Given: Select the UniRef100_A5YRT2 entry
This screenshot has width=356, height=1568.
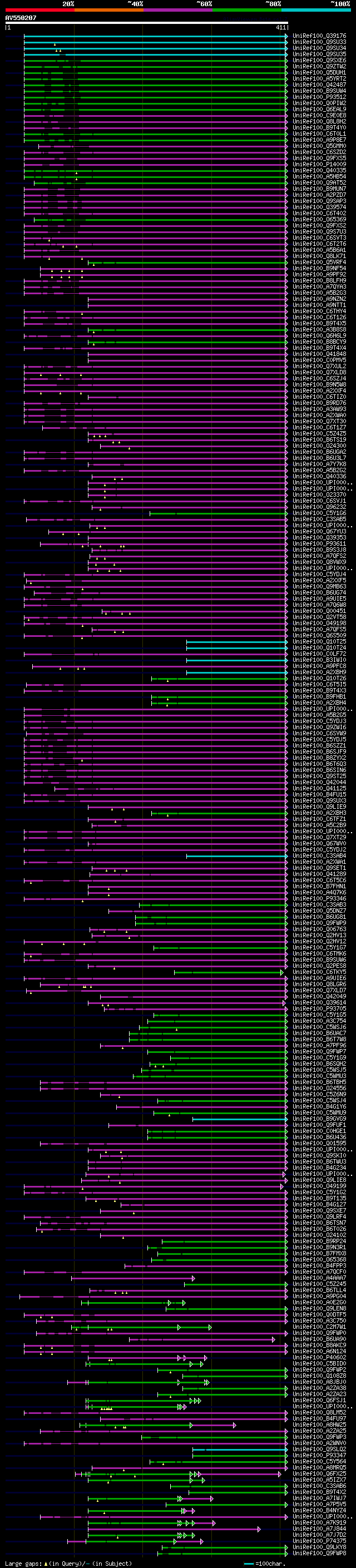Looking at the screenshot, I should 319,78.
